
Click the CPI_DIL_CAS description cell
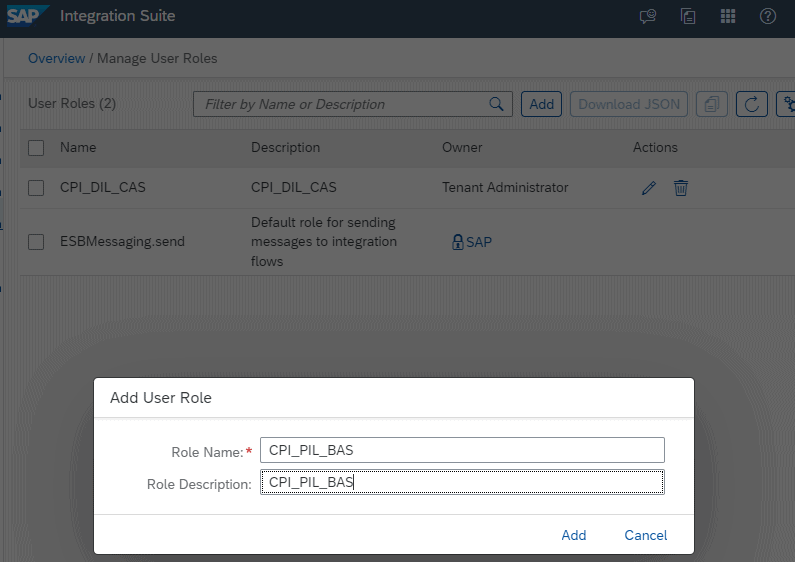[294, 188]
